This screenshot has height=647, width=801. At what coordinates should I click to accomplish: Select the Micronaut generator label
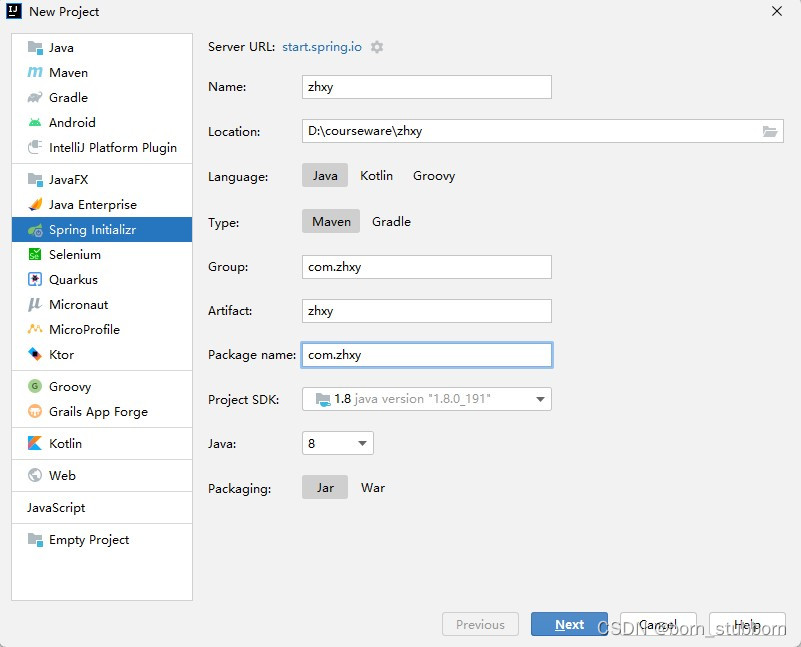pos(79,304)
